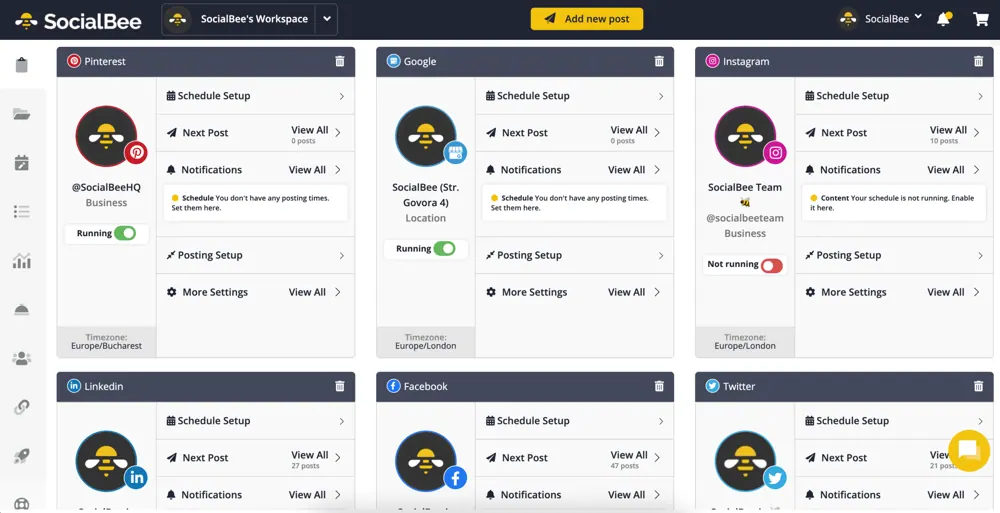Expand Pinterest Schedule Setup chevron
The image size is (1000, 513).
[342, 96]
